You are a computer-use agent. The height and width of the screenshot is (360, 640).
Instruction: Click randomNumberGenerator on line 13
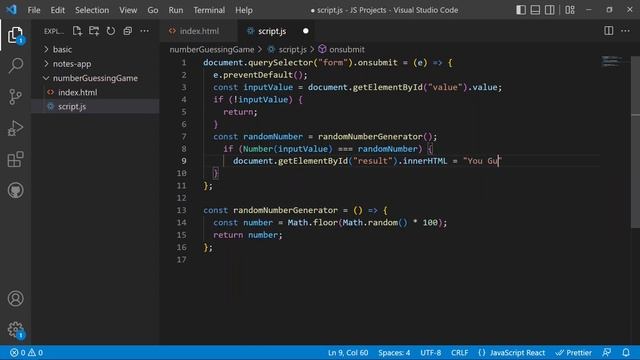[285, 210]
